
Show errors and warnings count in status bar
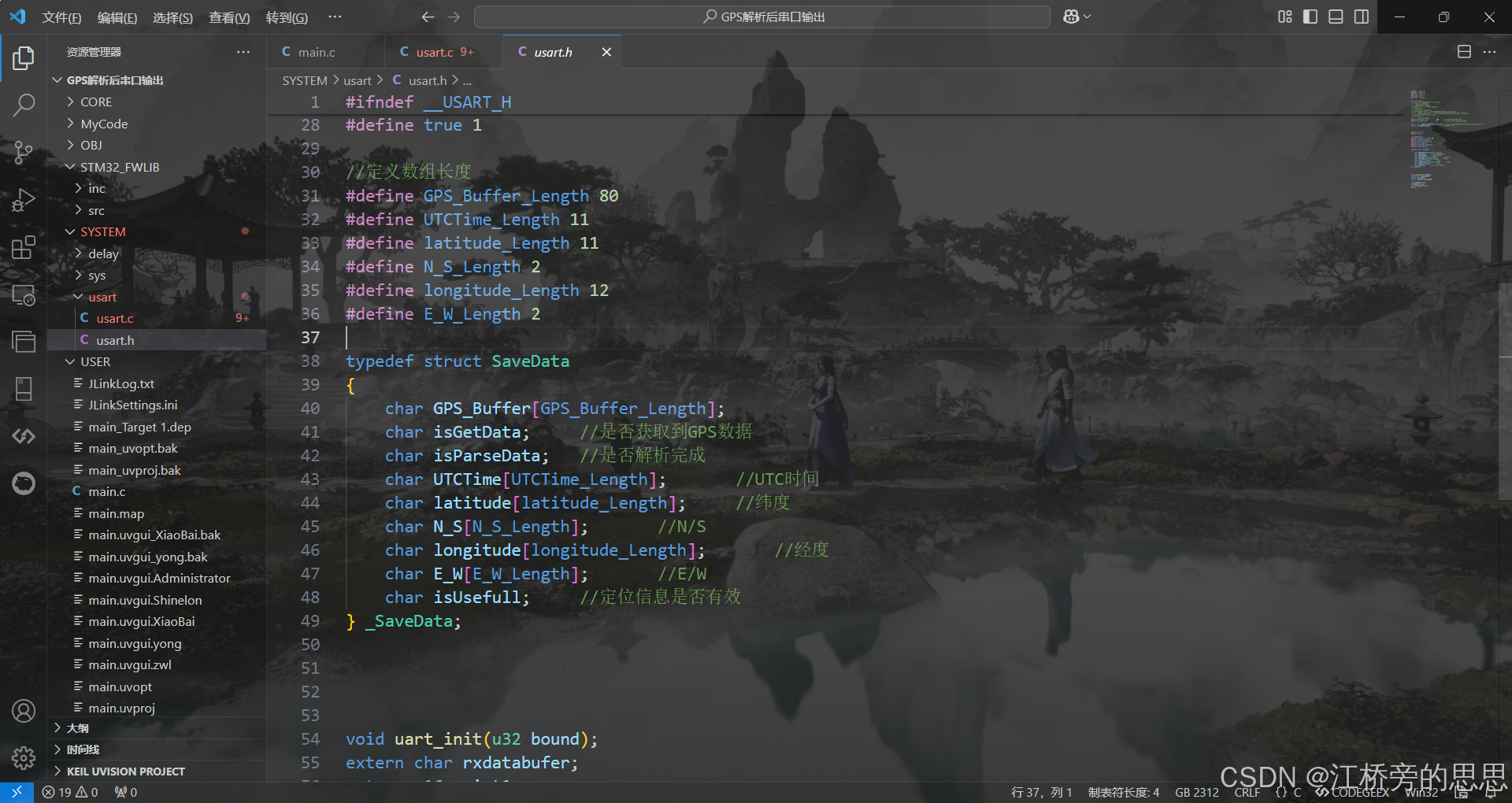[x=70, y=792]
